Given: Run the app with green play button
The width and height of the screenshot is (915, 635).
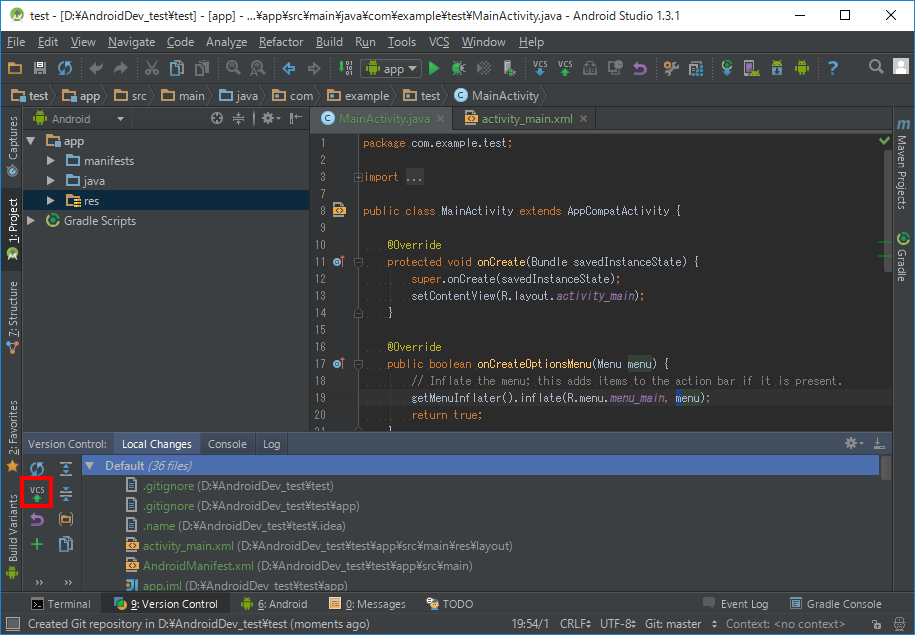Looking at the screenshot, I should pyautogui.click(x=434, y=68).
